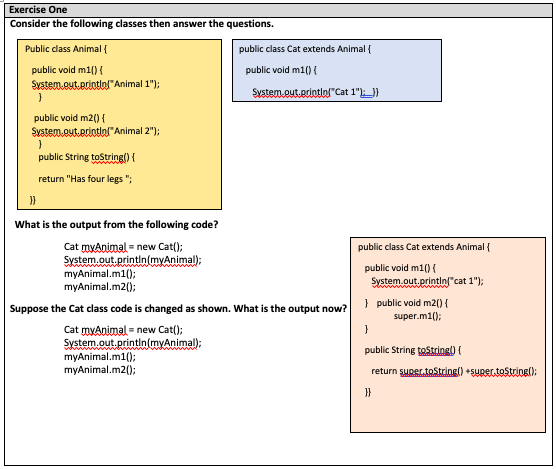The width and height of the screenshot is (556, 469).
Task: Click println "Cat 1" statement in blue box
Action: (316, 92)
